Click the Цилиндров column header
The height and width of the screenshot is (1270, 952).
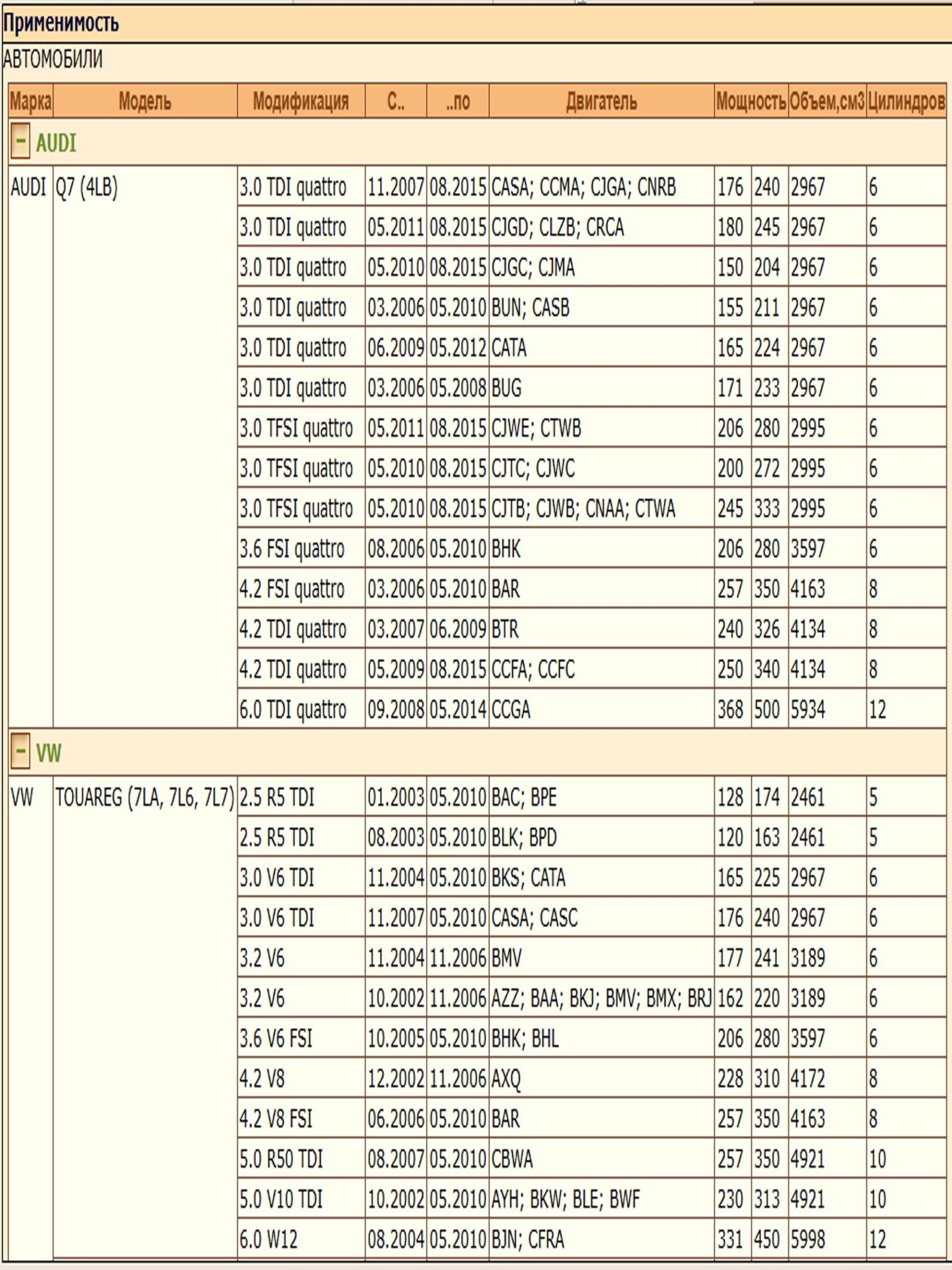905,102
